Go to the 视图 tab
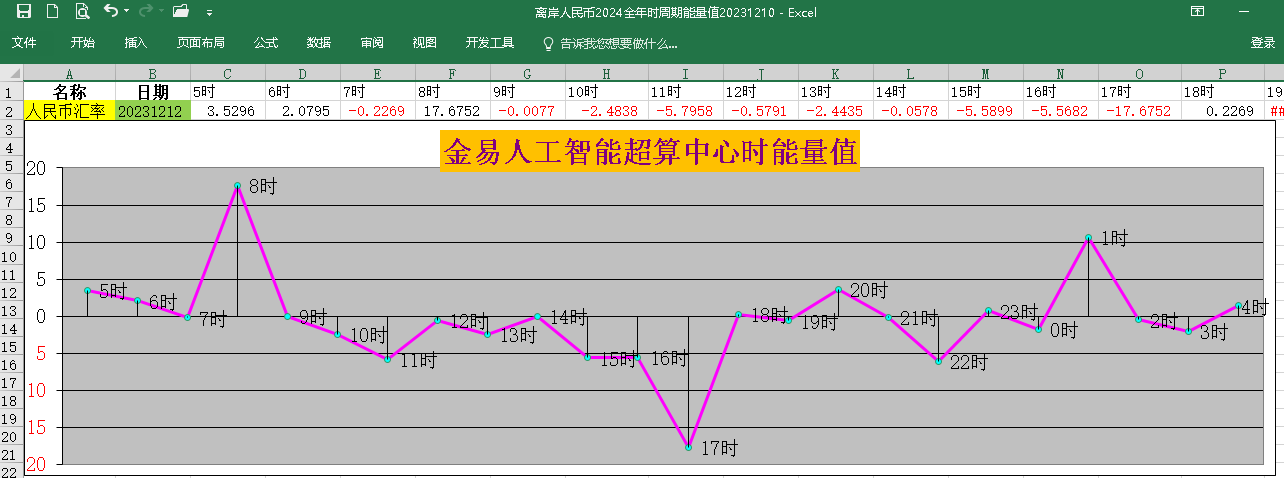Viewport: 1284px width, 478px height. [x=425, y=43]
